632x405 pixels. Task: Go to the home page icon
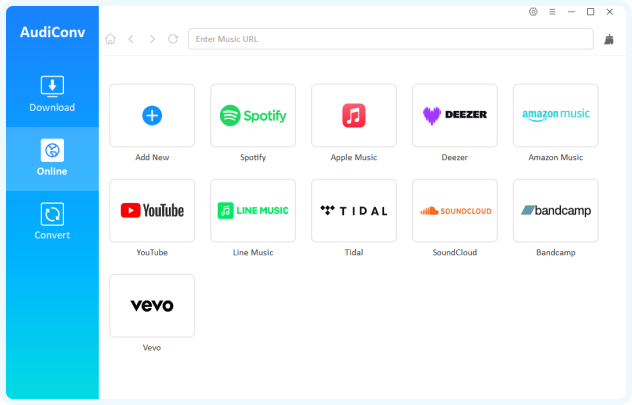coord(110,39)
